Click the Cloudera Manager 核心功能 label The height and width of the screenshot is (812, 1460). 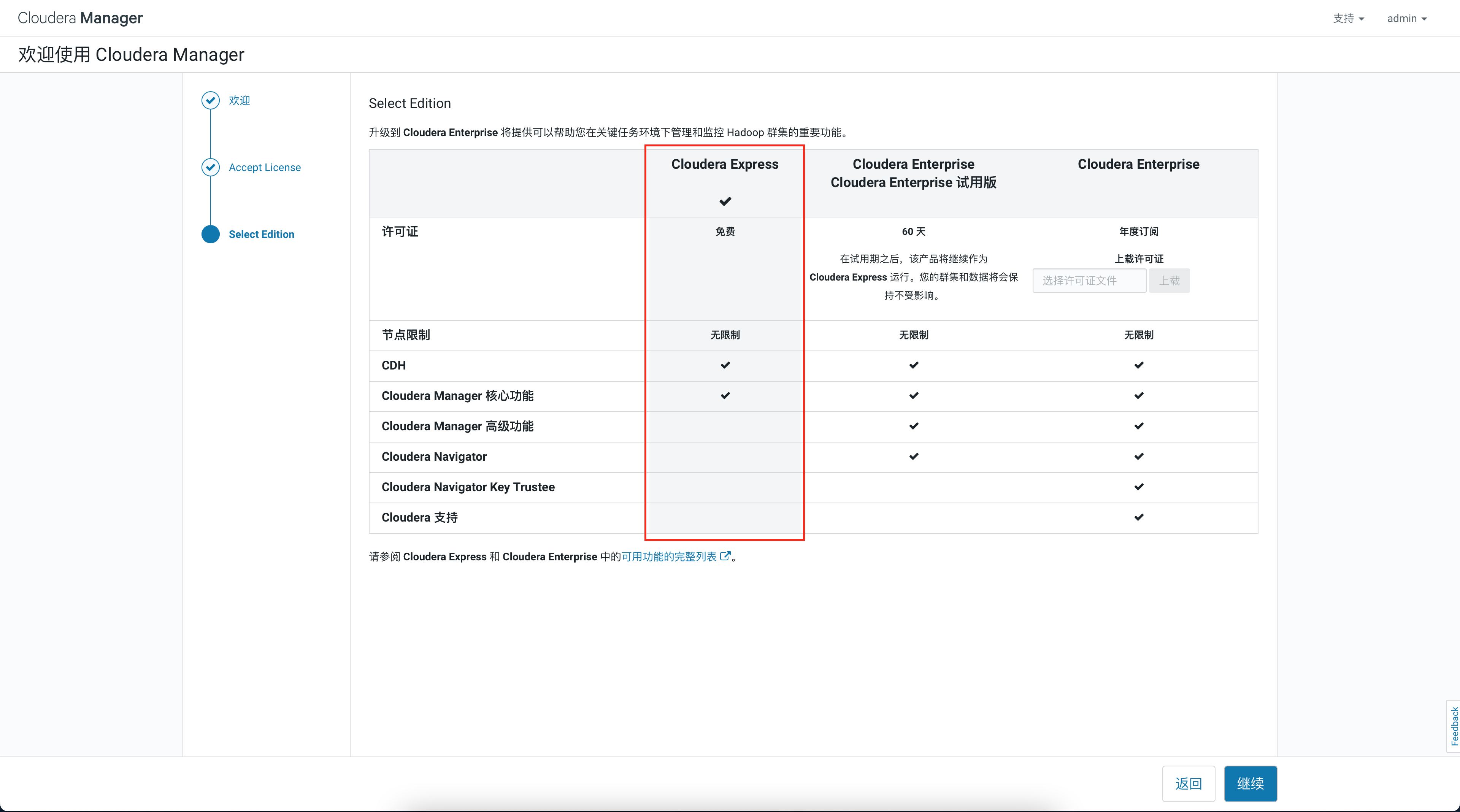458,395
